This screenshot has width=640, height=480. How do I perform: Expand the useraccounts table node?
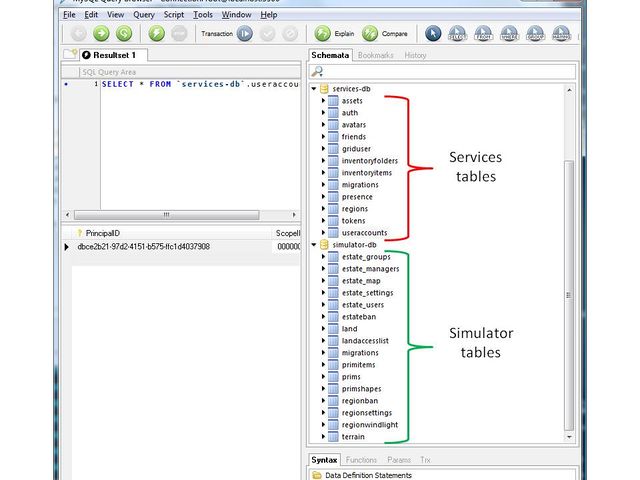pos(323,232)
